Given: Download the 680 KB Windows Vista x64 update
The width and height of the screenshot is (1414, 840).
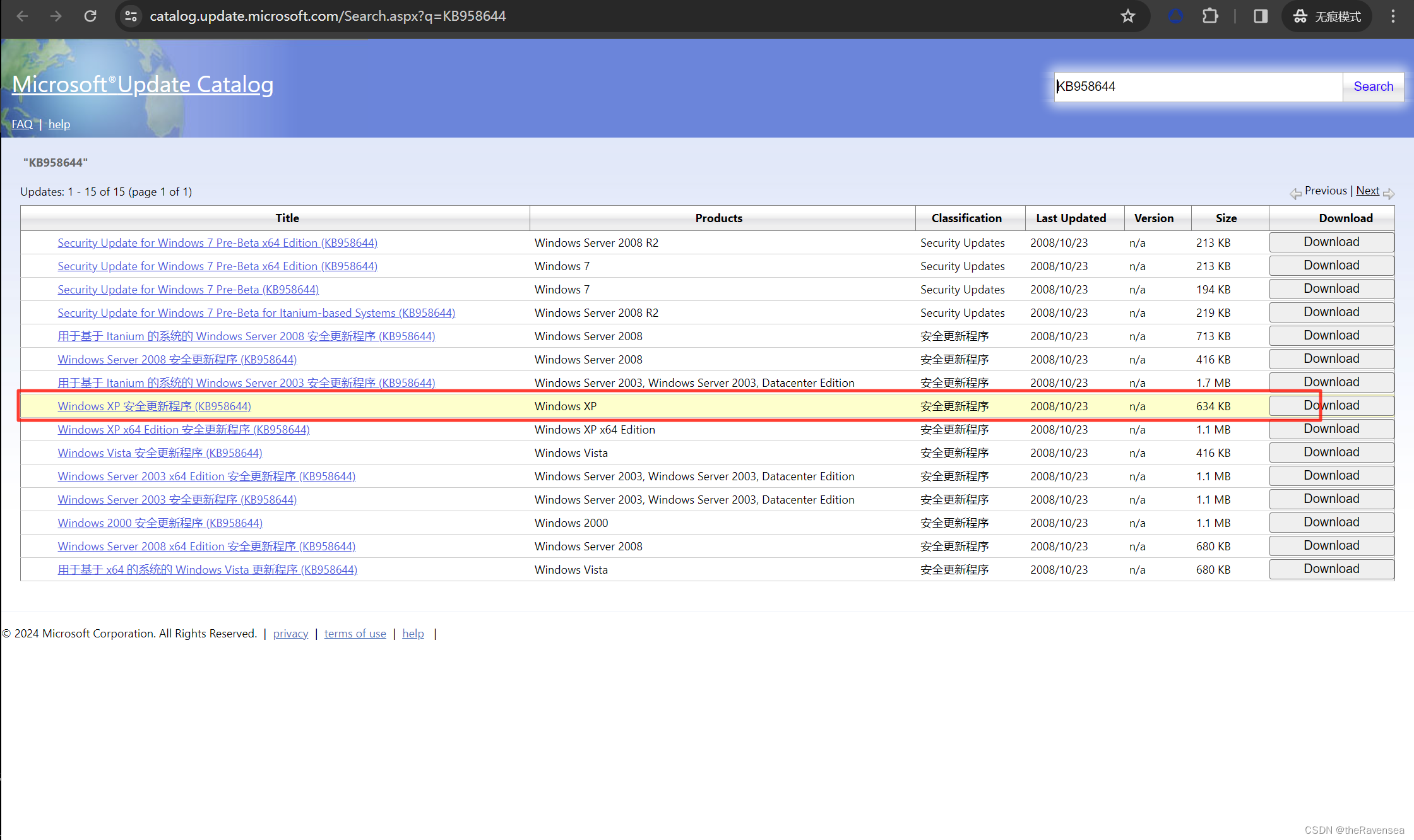Looking at the screenshot, I should pyautogui.click(x=1331, y=569).
